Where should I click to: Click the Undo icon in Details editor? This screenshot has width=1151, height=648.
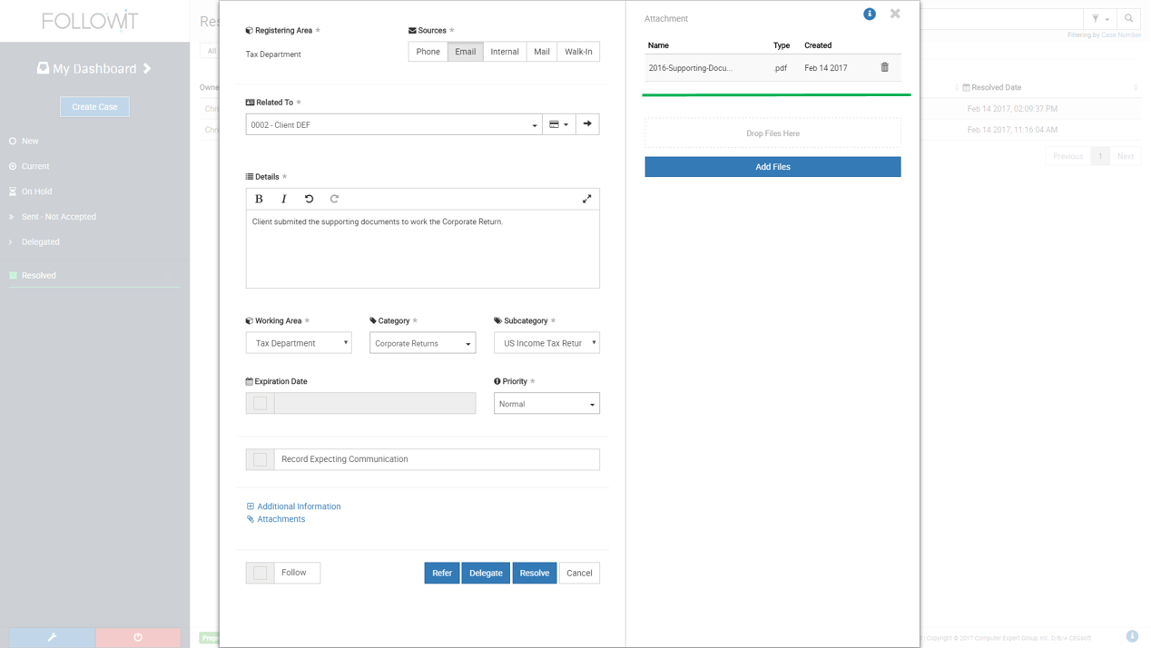(x=309, y=199)
